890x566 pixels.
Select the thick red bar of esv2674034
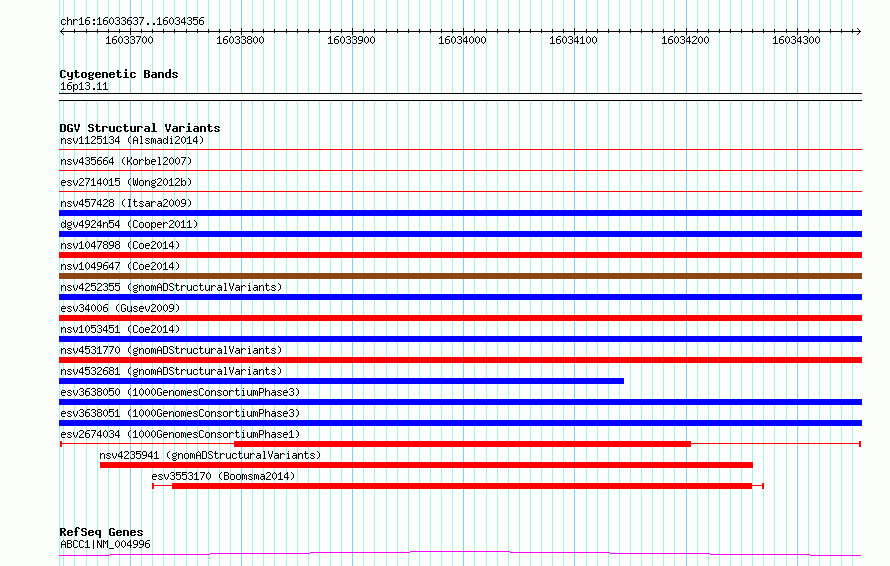pos(463,444)
